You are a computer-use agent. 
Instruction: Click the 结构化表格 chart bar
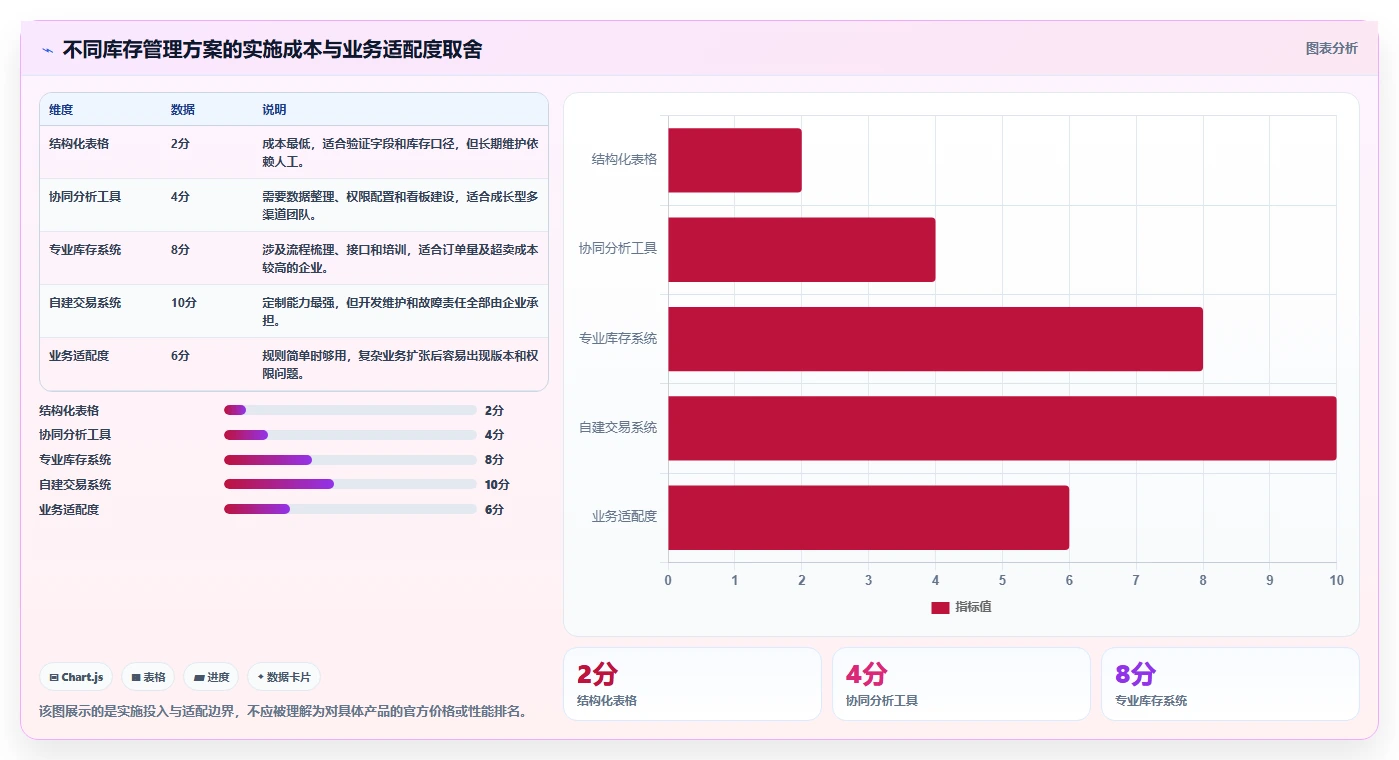(735, 160)
